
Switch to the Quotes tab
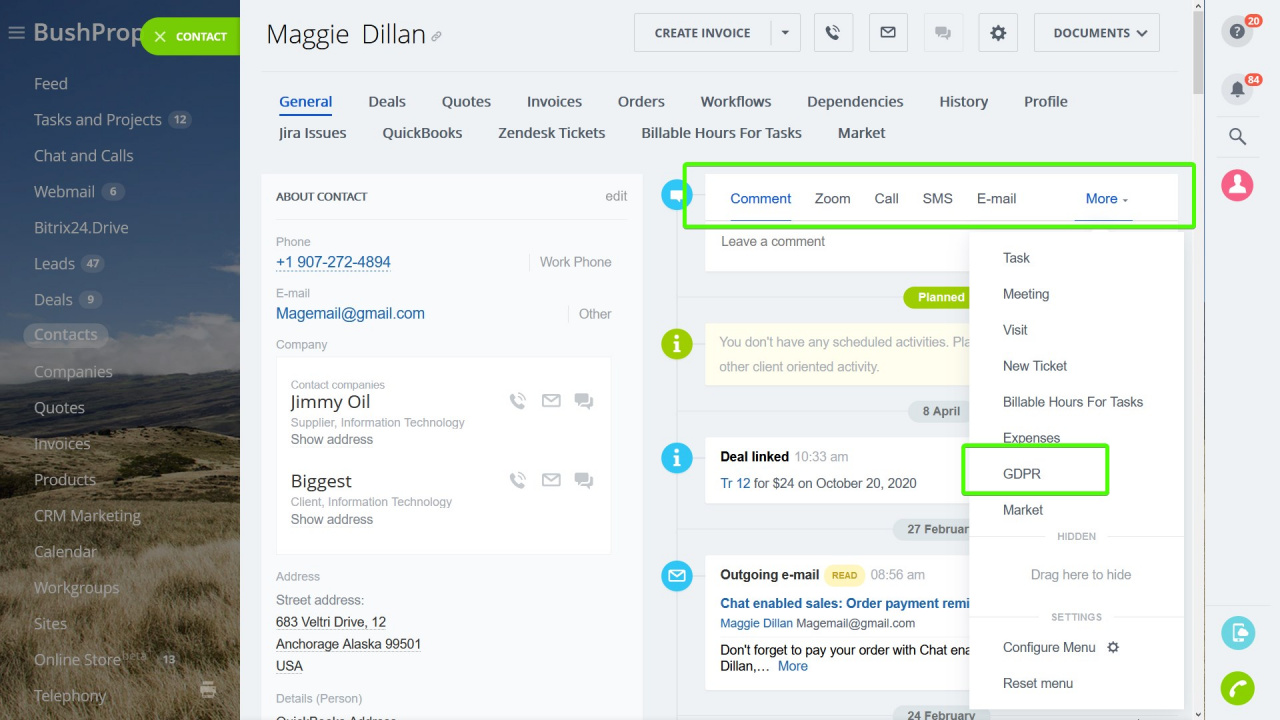tap(466, 101)
